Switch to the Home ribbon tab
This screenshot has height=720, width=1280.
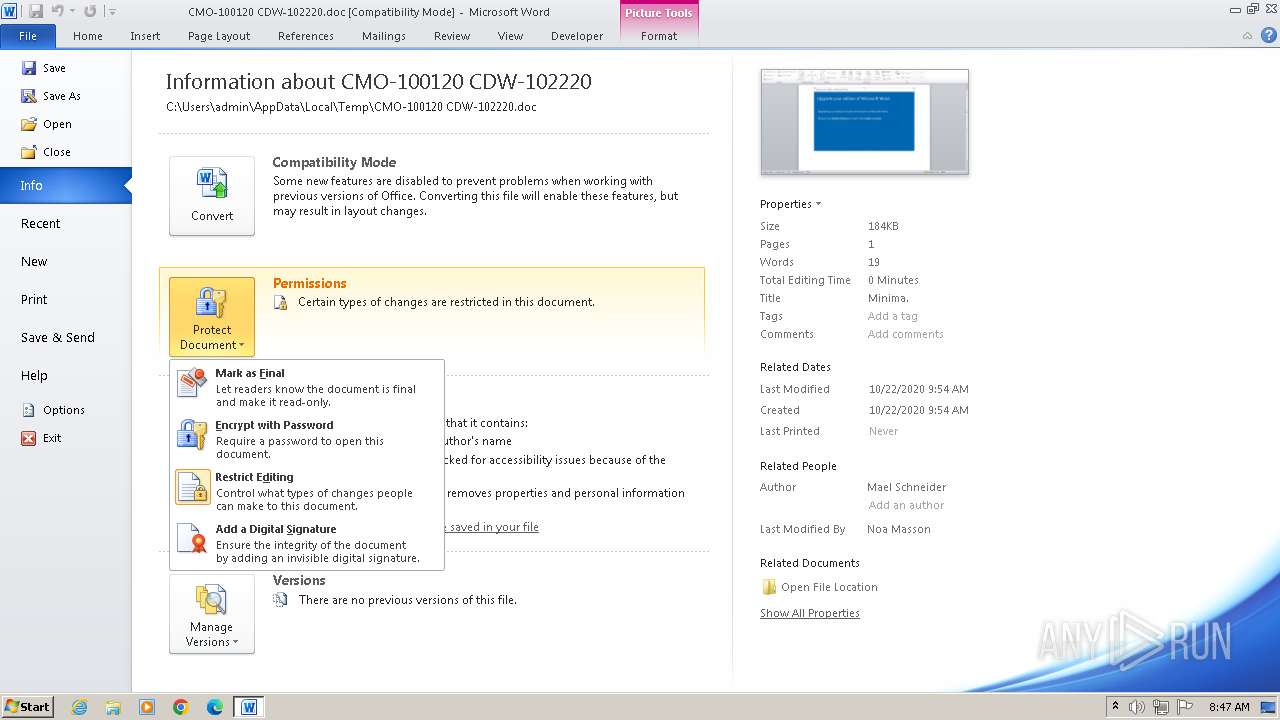88,36
